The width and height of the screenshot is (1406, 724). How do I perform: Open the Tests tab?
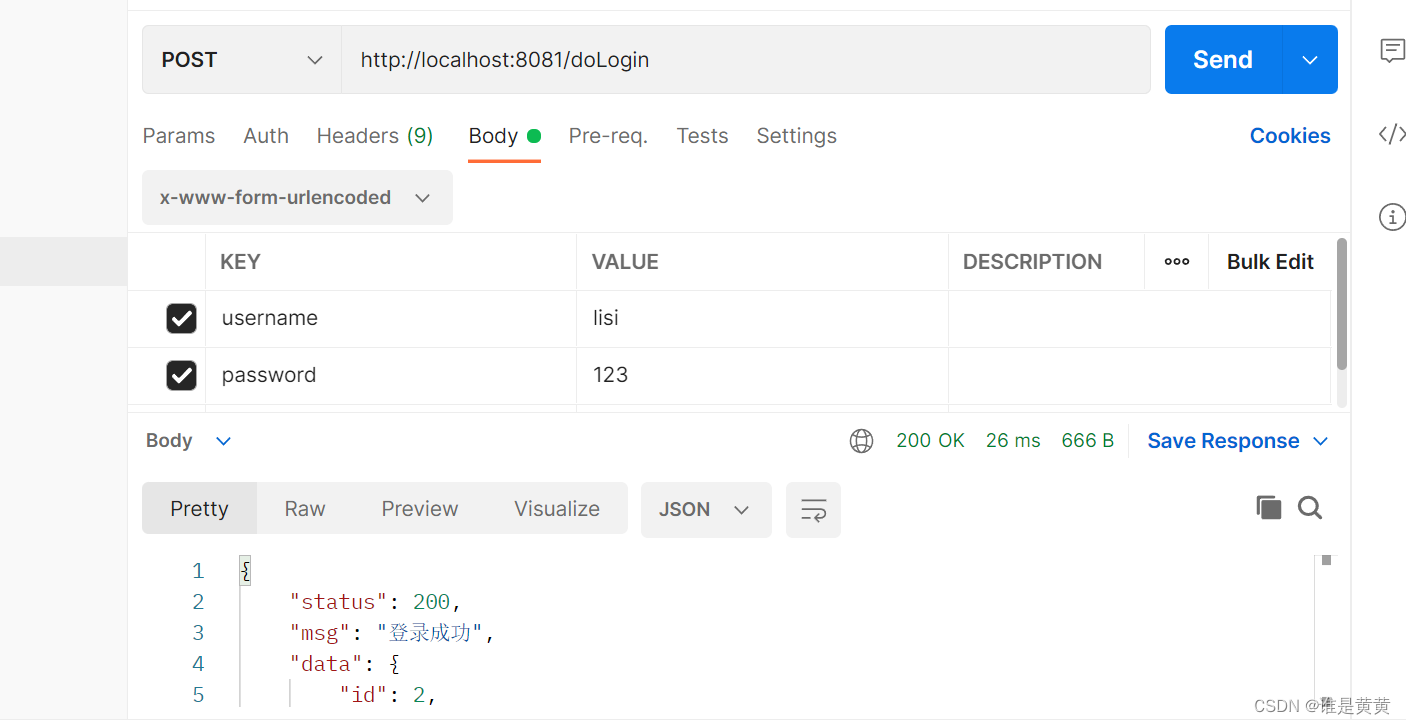click(x=702, y=136)
